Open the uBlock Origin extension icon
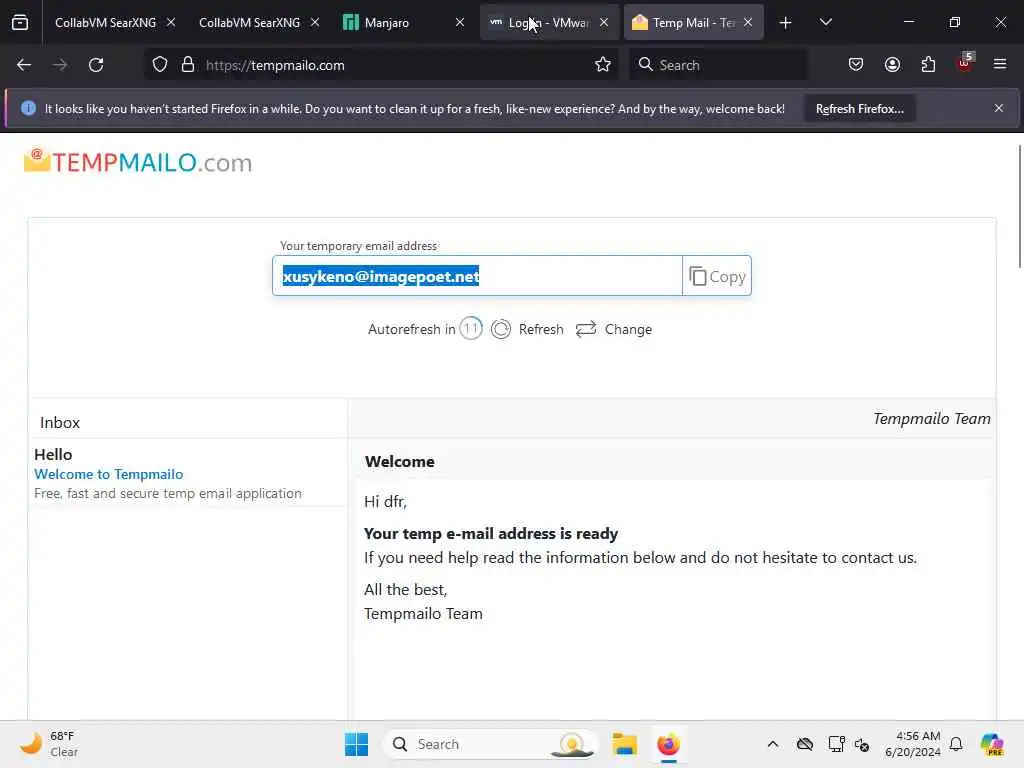Image resolution: width=1024 pixels, height=768 pixels. (965, 63)
